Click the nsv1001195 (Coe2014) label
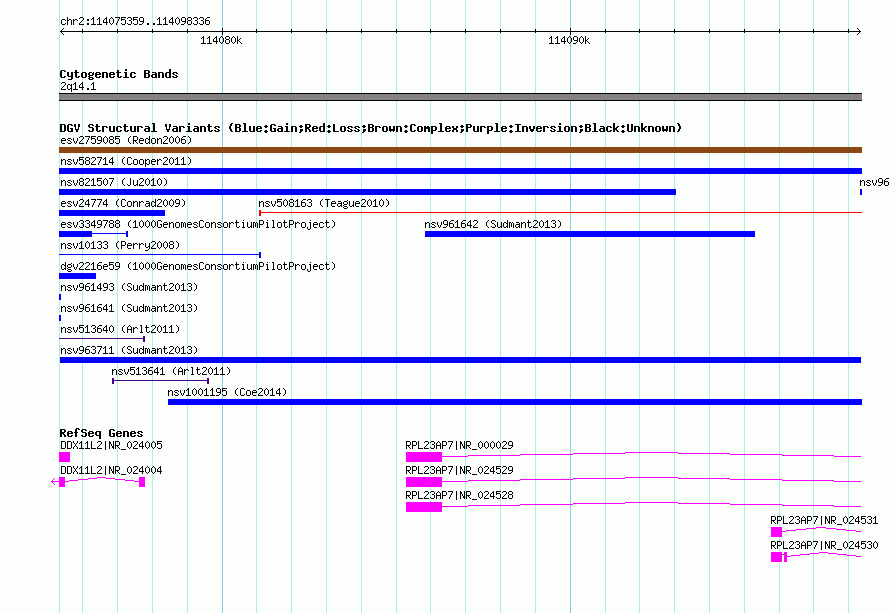This screenshot has width=890, height=613. pos(227,392)
